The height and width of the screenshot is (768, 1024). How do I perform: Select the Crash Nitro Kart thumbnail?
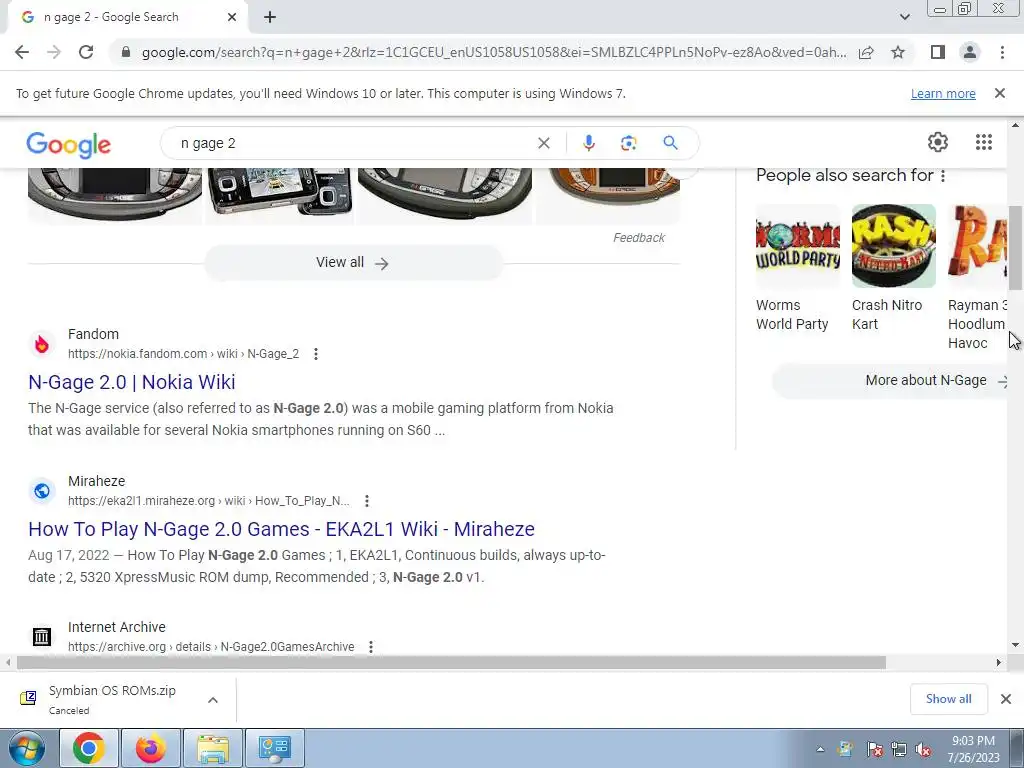pyautogui.click(x=893, y=246)
